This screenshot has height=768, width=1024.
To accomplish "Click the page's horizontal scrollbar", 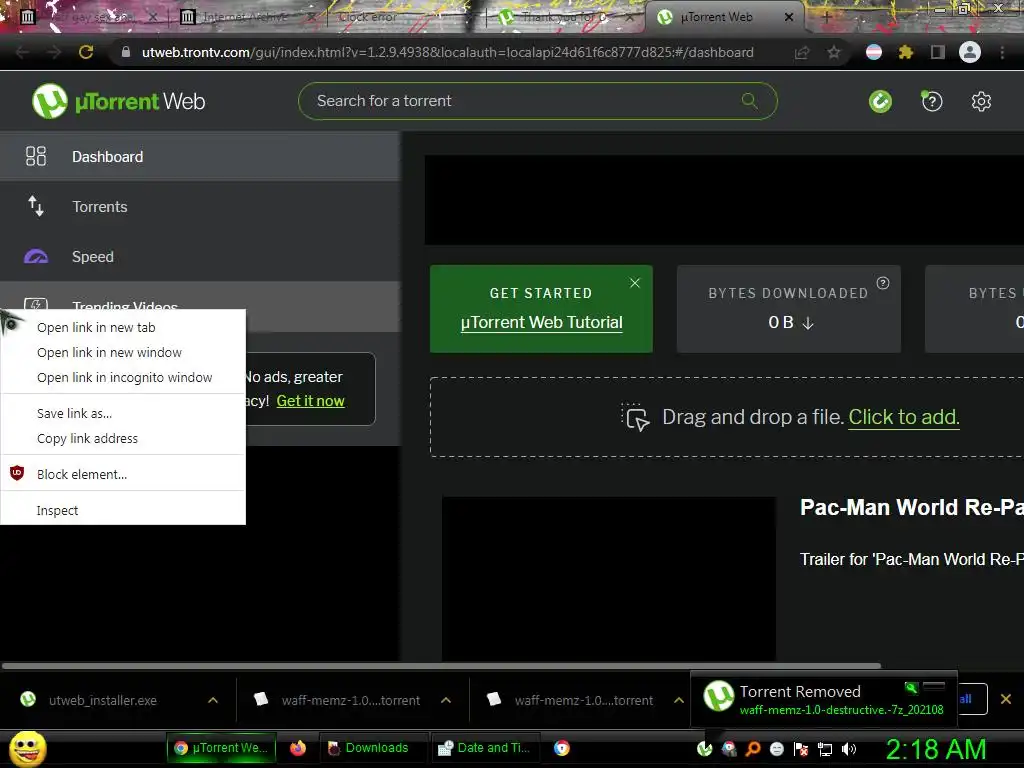I will pyautogui.click(x=441, y=666).
